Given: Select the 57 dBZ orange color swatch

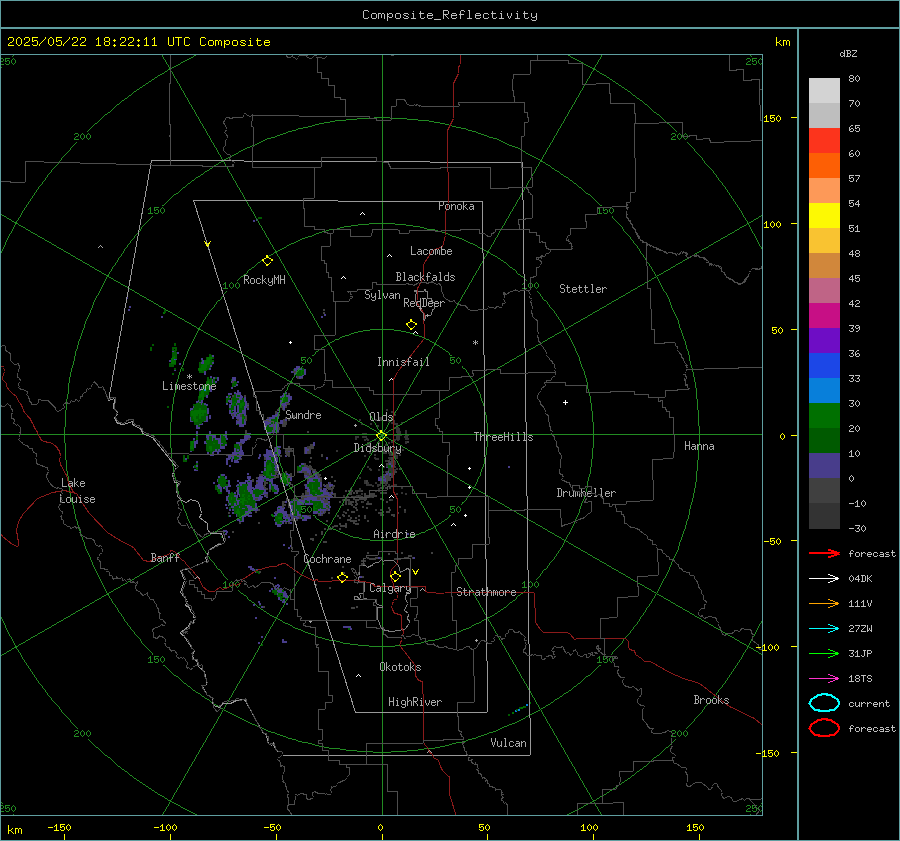Looking at the screenshot, I should click(824, 165).
